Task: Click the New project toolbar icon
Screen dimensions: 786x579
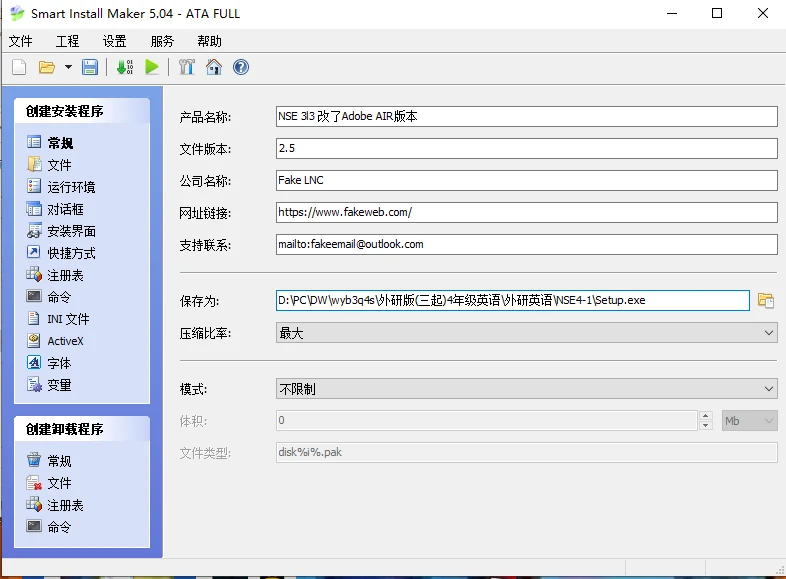Action: [x=19, y=67]
